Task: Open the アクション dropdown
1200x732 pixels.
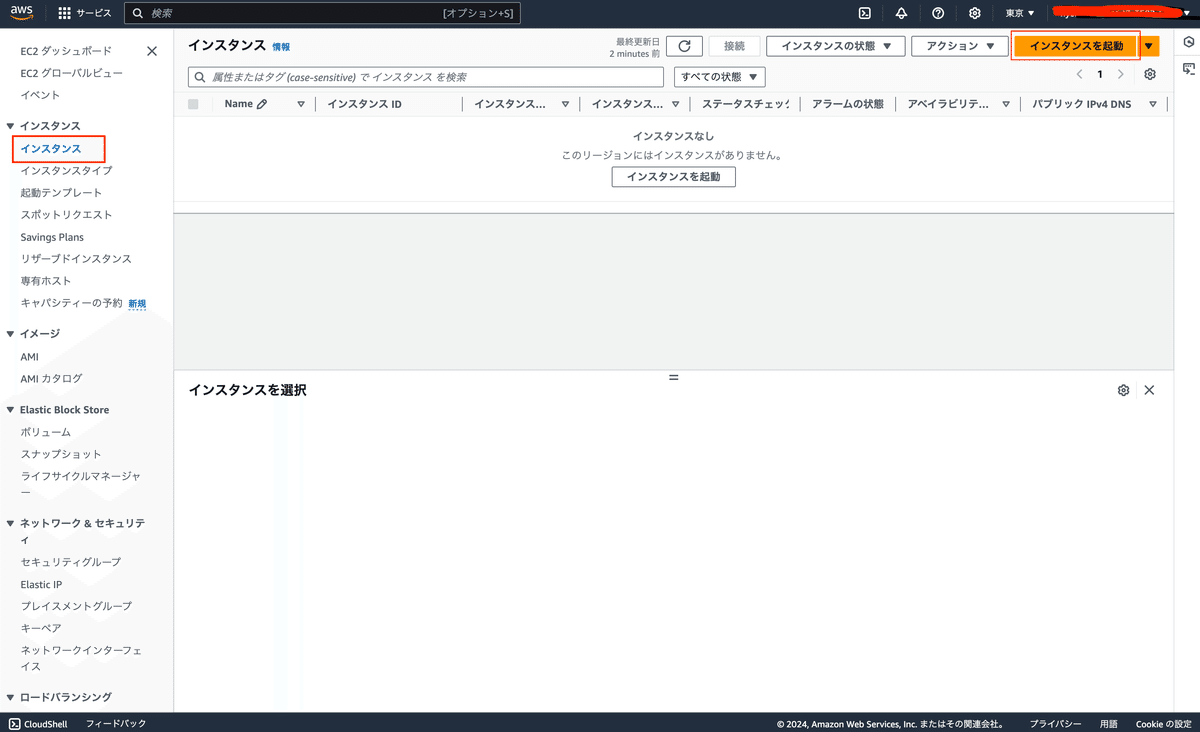Action: click(x=960, y=46)
